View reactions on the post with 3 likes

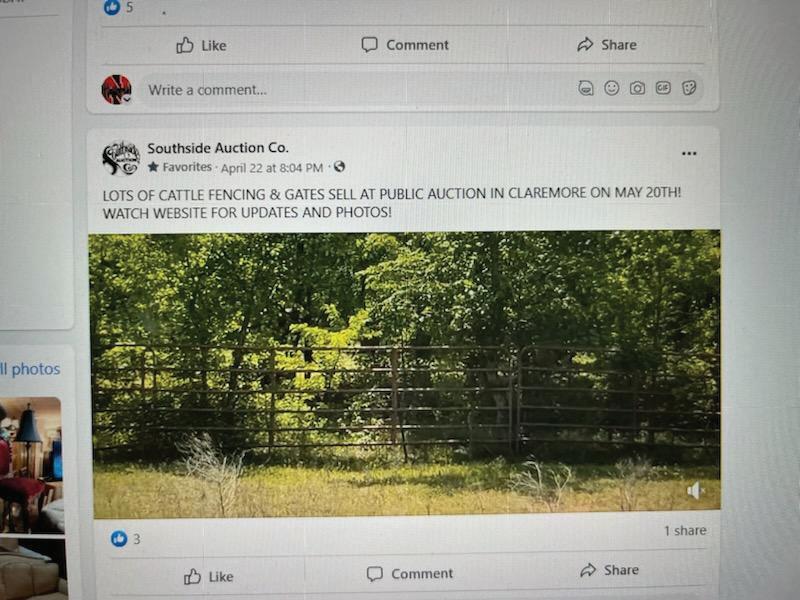126,539
